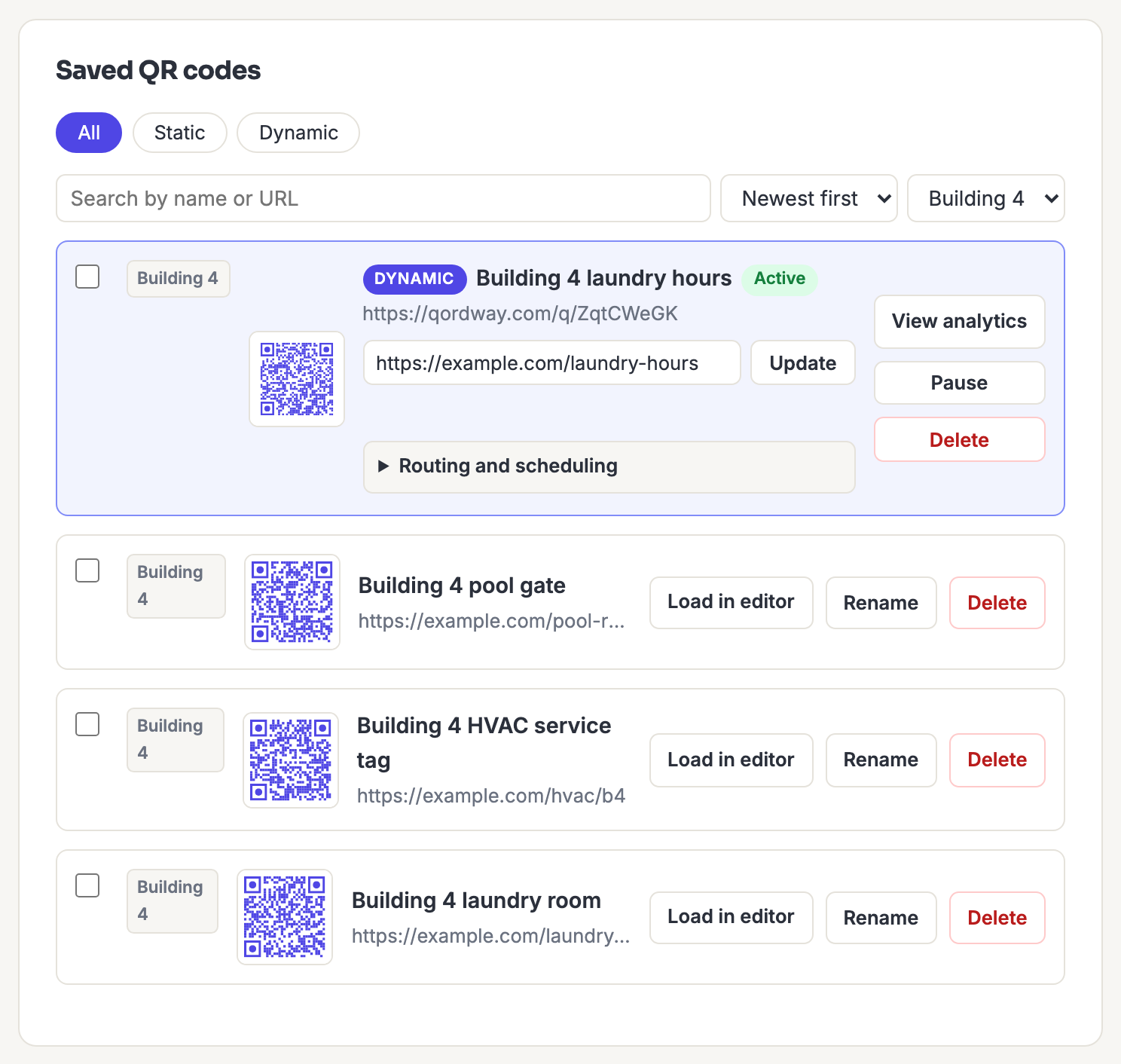The width and height of the screenshot is (1121, 1064).
Task: Open the pool gate QR code thumbnail
Action: point(292,602)
